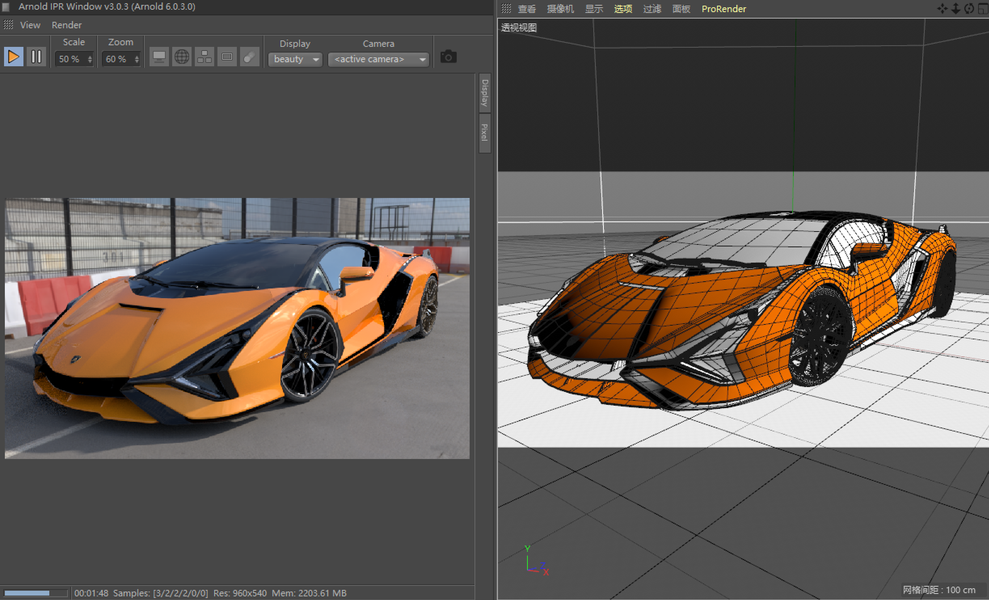Click the hierarchy boxes icon in IPR toolbar
This screenshot has width=989, height=600.
click(204, 57)
